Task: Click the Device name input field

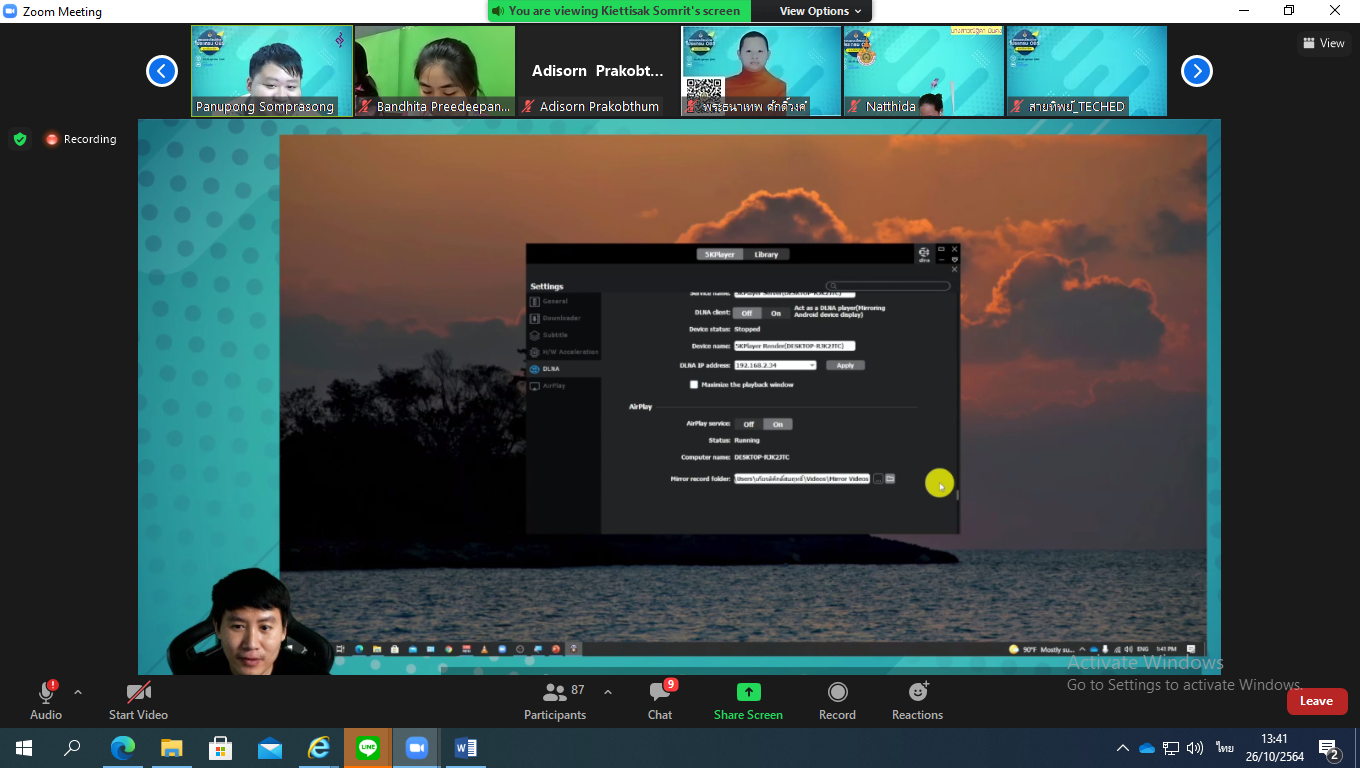Action: tap(795, 346)
